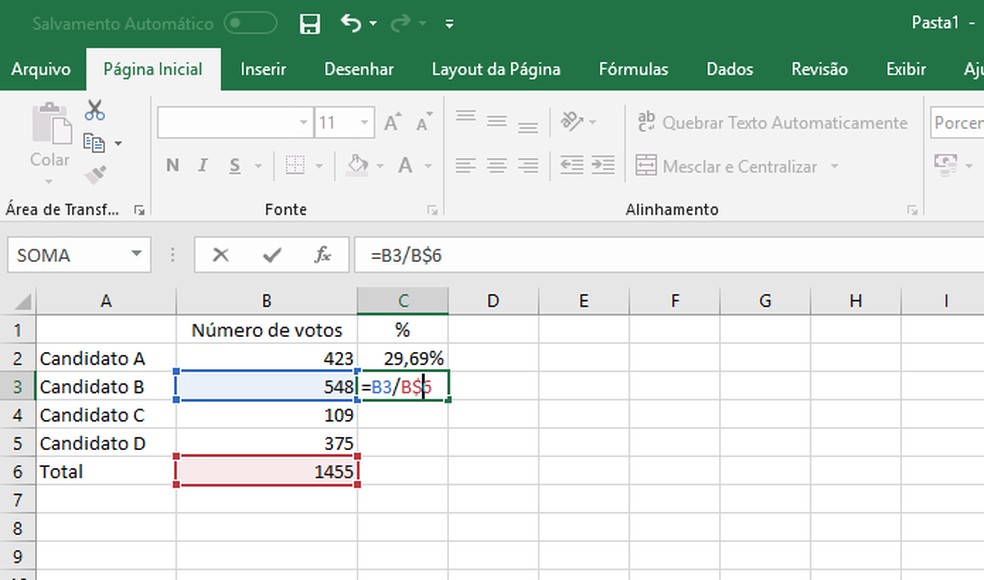Switch to the Fórmulas ribbon tab
This screenshot has width=984, height=580.
pyautogui.click(x=633, y=69)
